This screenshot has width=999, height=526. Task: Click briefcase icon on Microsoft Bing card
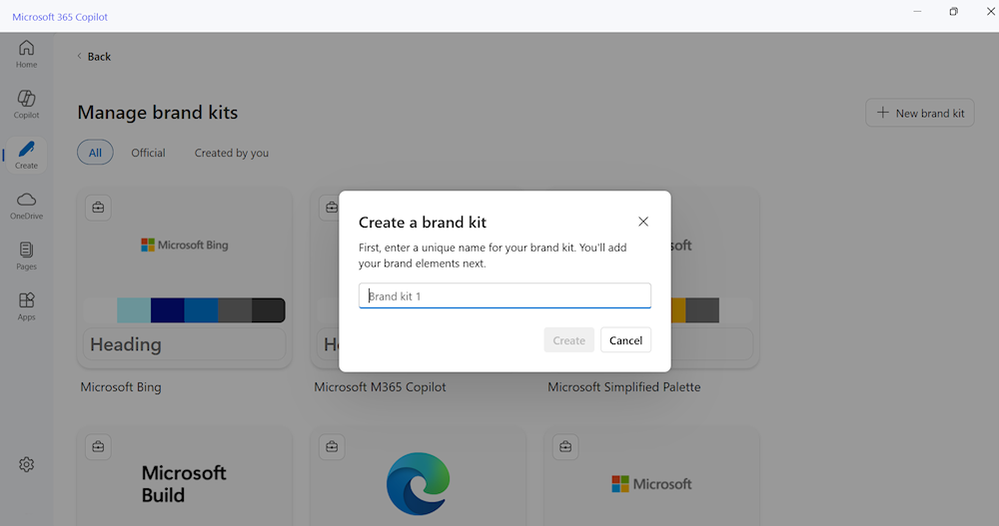click(98, 208)
